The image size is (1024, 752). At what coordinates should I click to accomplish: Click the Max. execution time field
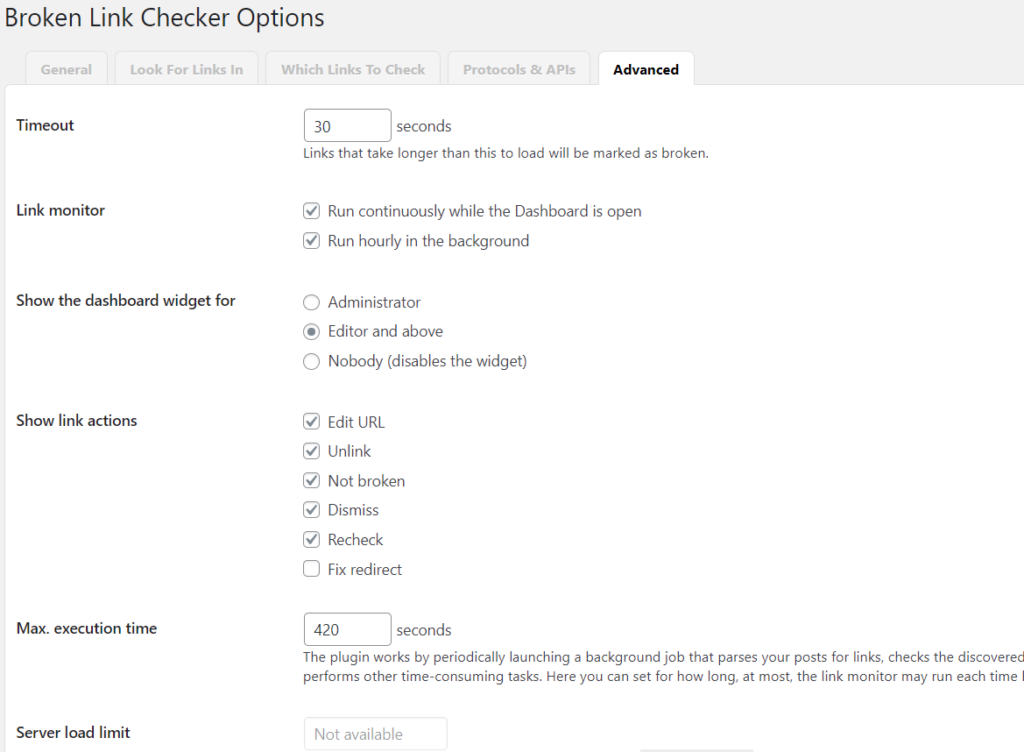click(x=347, y=629)
